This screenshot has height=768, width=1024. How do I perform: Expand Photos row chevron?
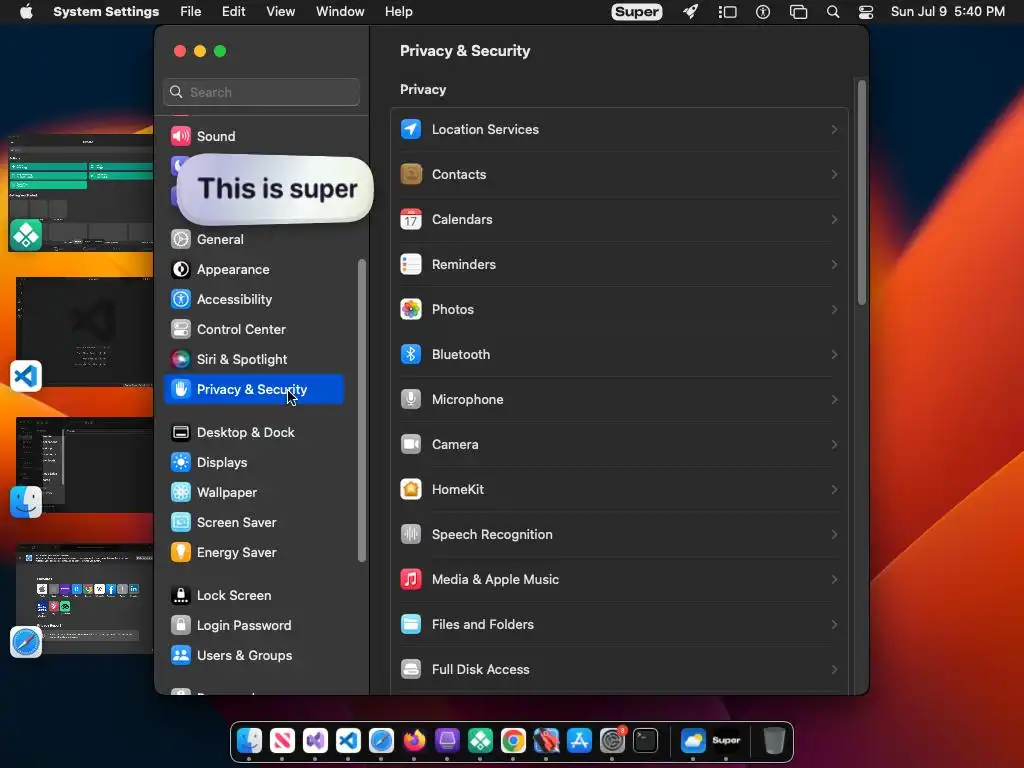(x=834, y=310)
